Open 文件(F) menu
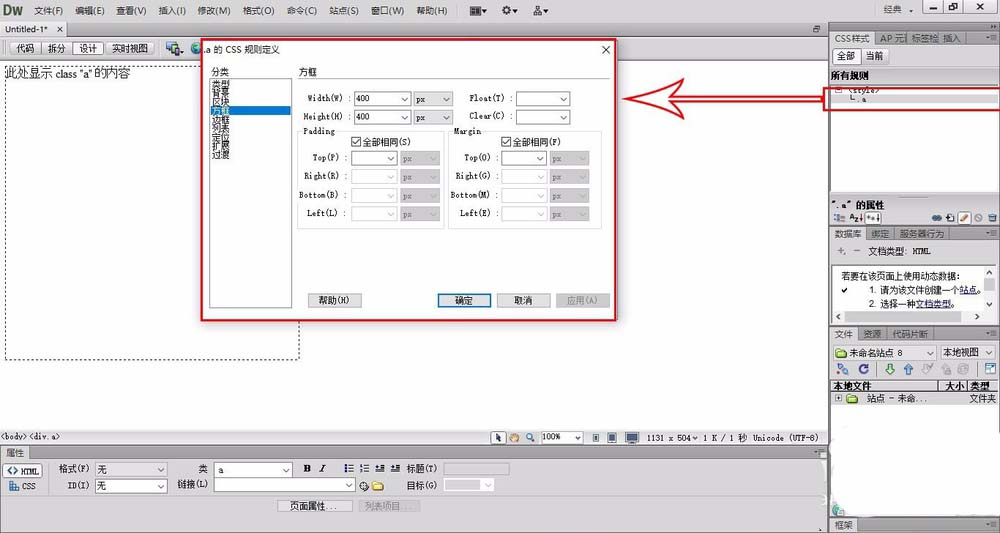1000x533 pixels. point(48,11)
